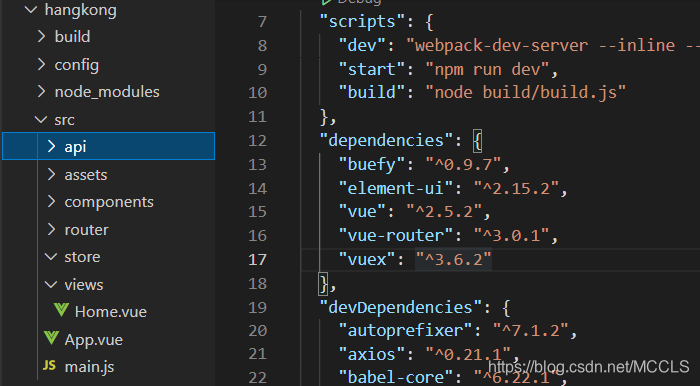Click line number 12 in the gutter
The width and height of the screenshot is (700, 386).
(x=258, y=141)
